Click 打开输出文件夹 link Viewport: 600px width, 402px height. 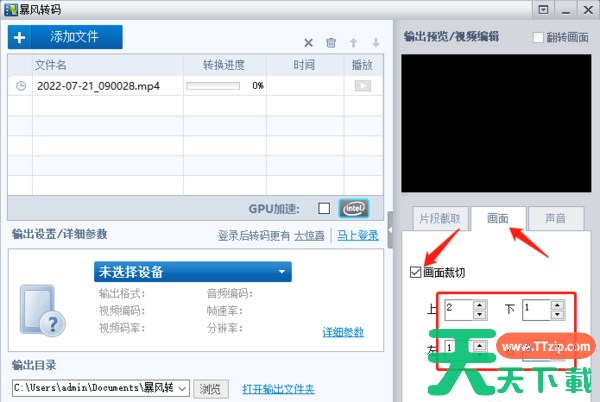pyautogui.click(x=278, y=389)
